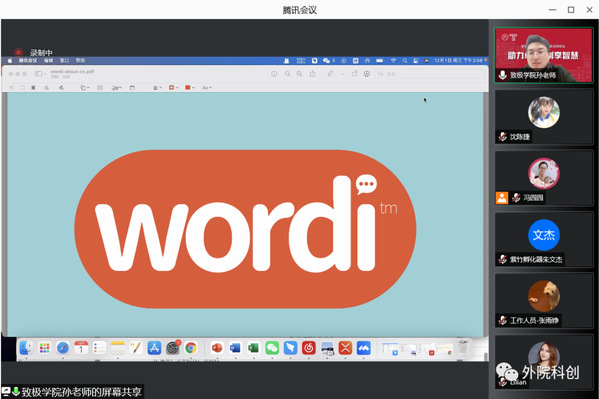Expand the sidebar view dropdown in Preview
Screen dimensions: 599x399
point(40,74)
